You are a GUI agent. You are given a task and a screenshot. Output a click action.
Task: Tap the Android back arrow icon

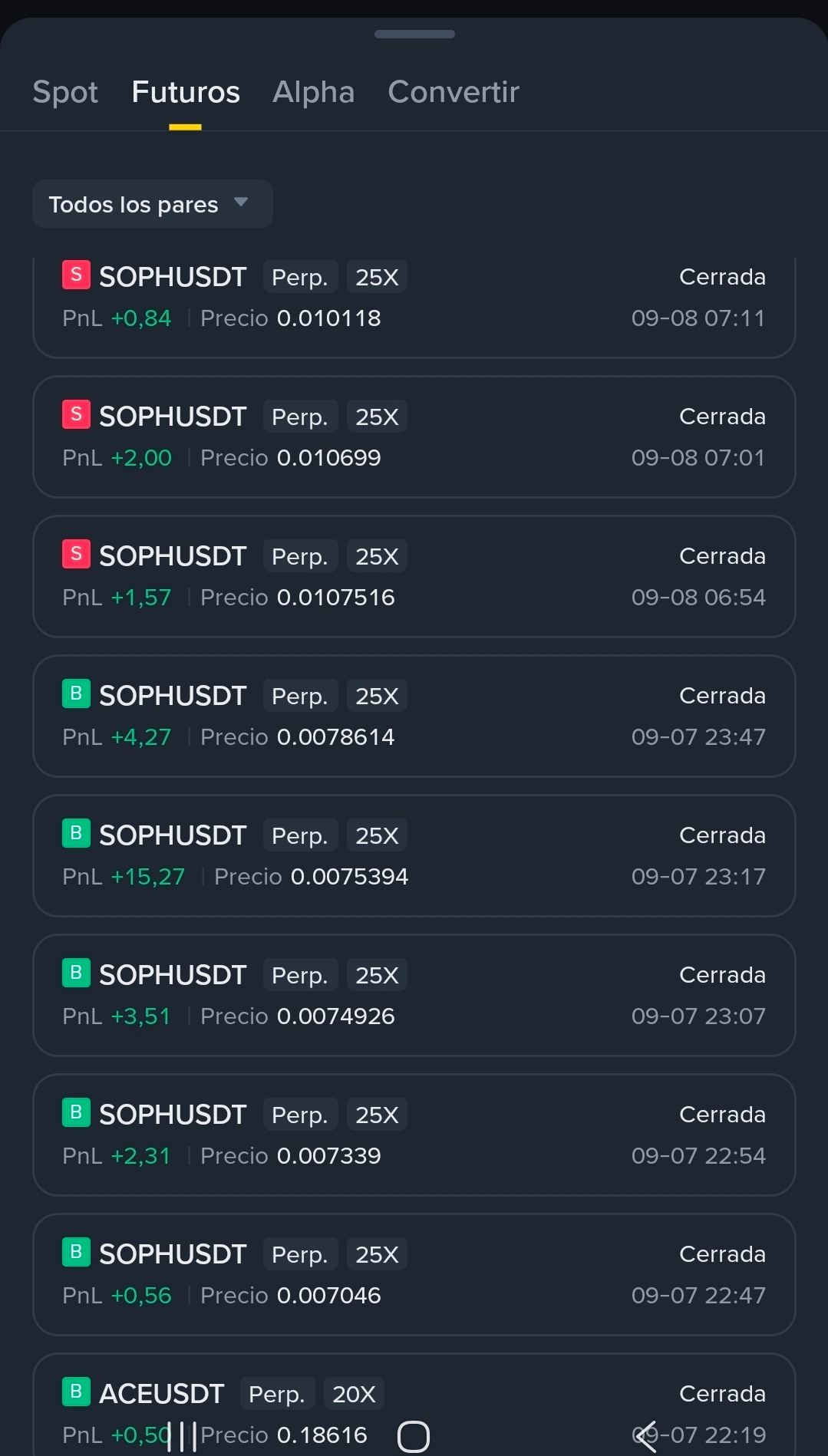646,1436
